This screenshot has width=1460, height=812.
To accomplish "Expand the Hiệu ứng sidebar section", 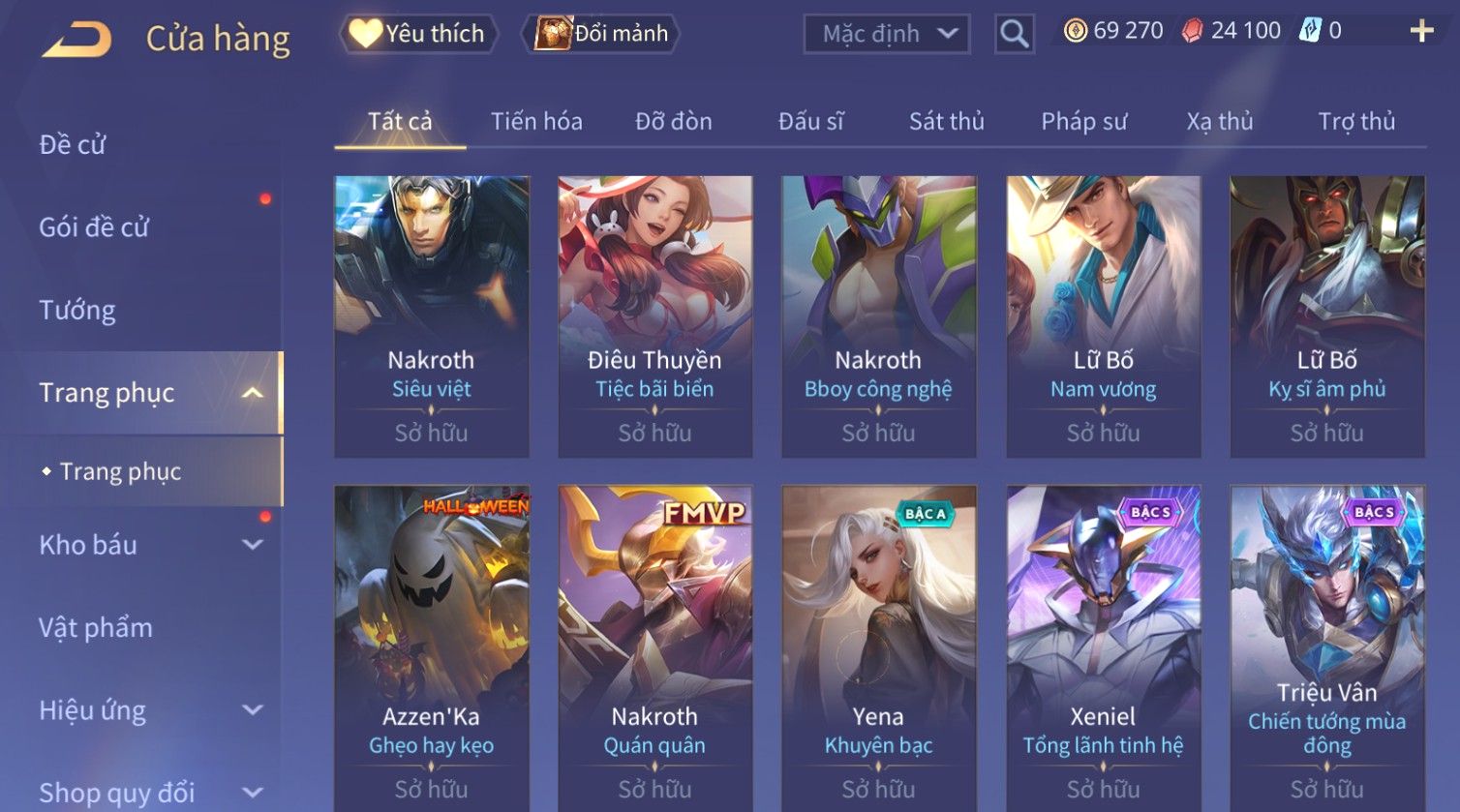I will point(253,710).
